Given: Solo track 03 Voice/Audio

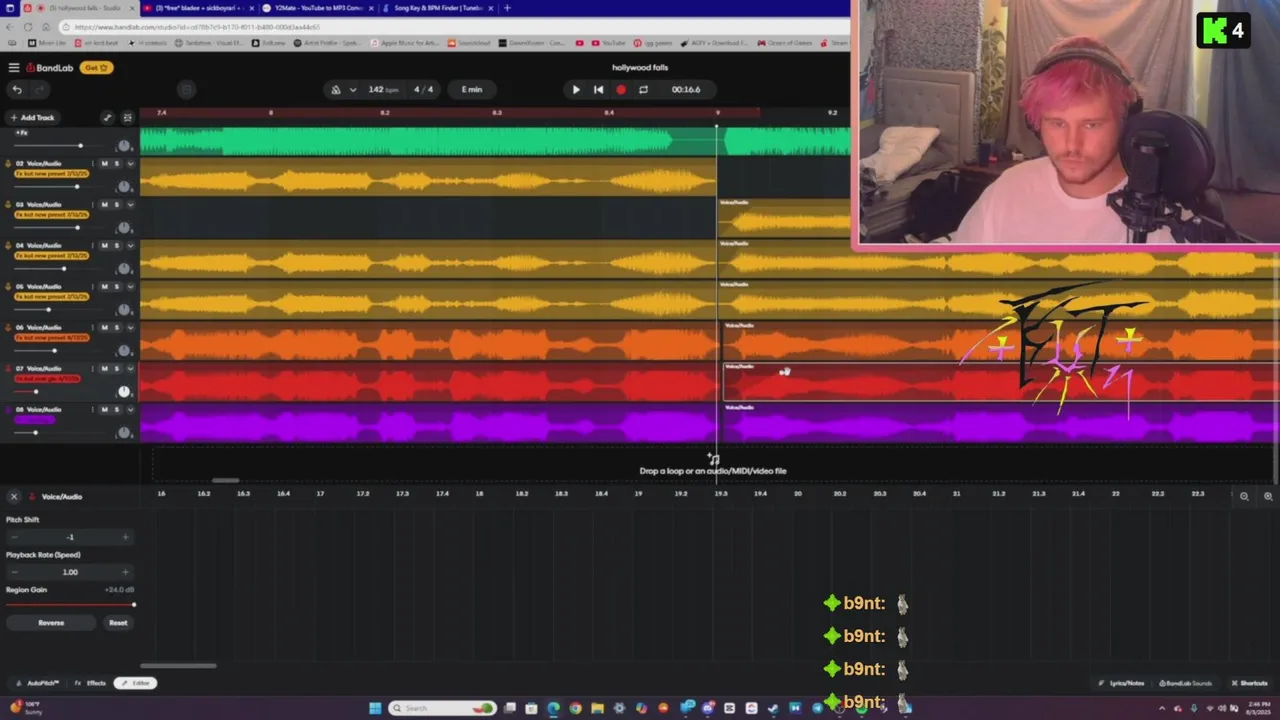Looking at the screenshot, I should [x=116, y=204].
